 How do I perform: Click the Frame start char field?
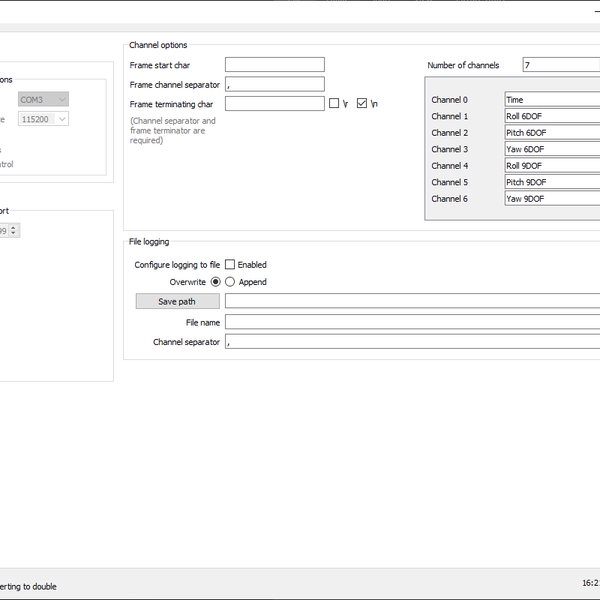coord(274,65)
